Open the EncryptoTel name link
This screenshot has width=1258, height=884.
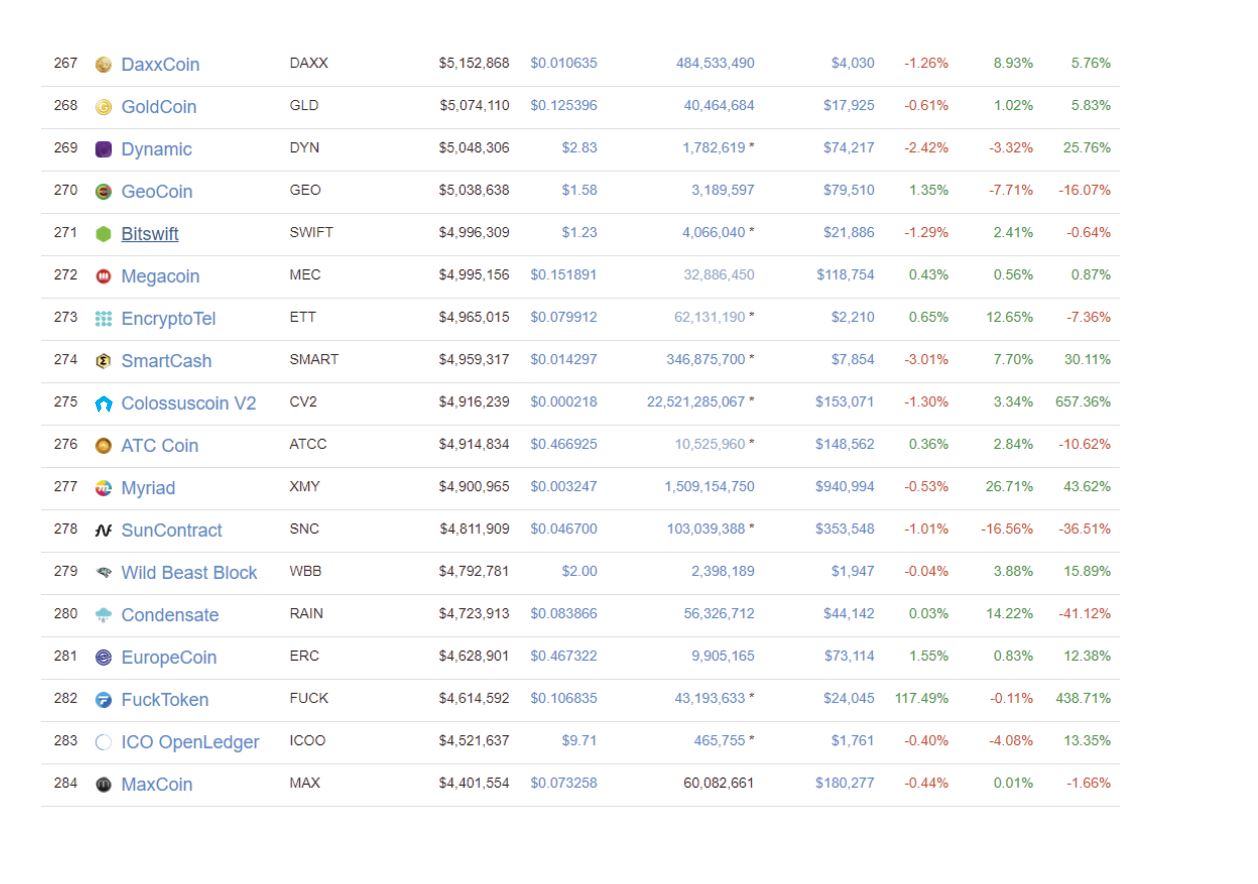pos(168,318)
